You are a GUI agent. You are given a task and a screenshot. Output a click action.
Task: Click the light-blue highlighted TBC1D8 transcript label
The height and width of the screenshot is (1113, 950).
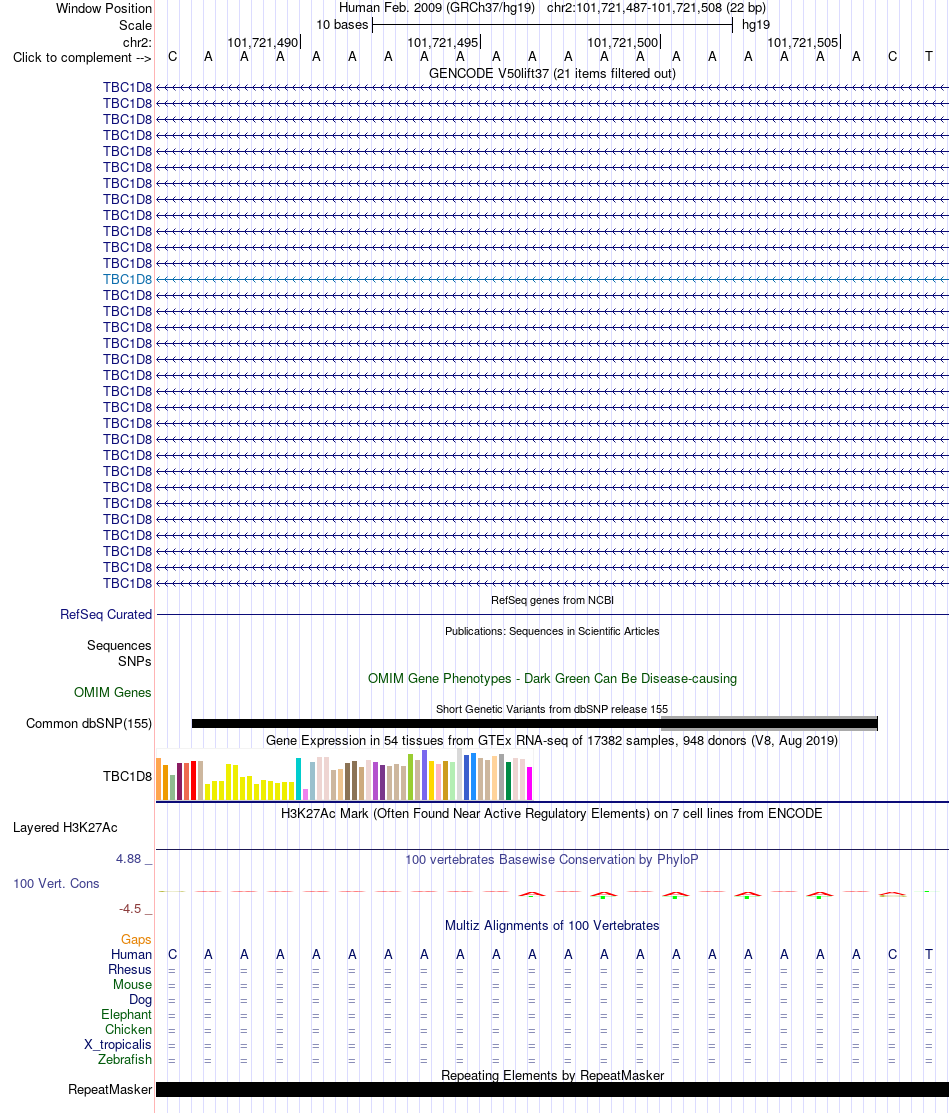127,279
